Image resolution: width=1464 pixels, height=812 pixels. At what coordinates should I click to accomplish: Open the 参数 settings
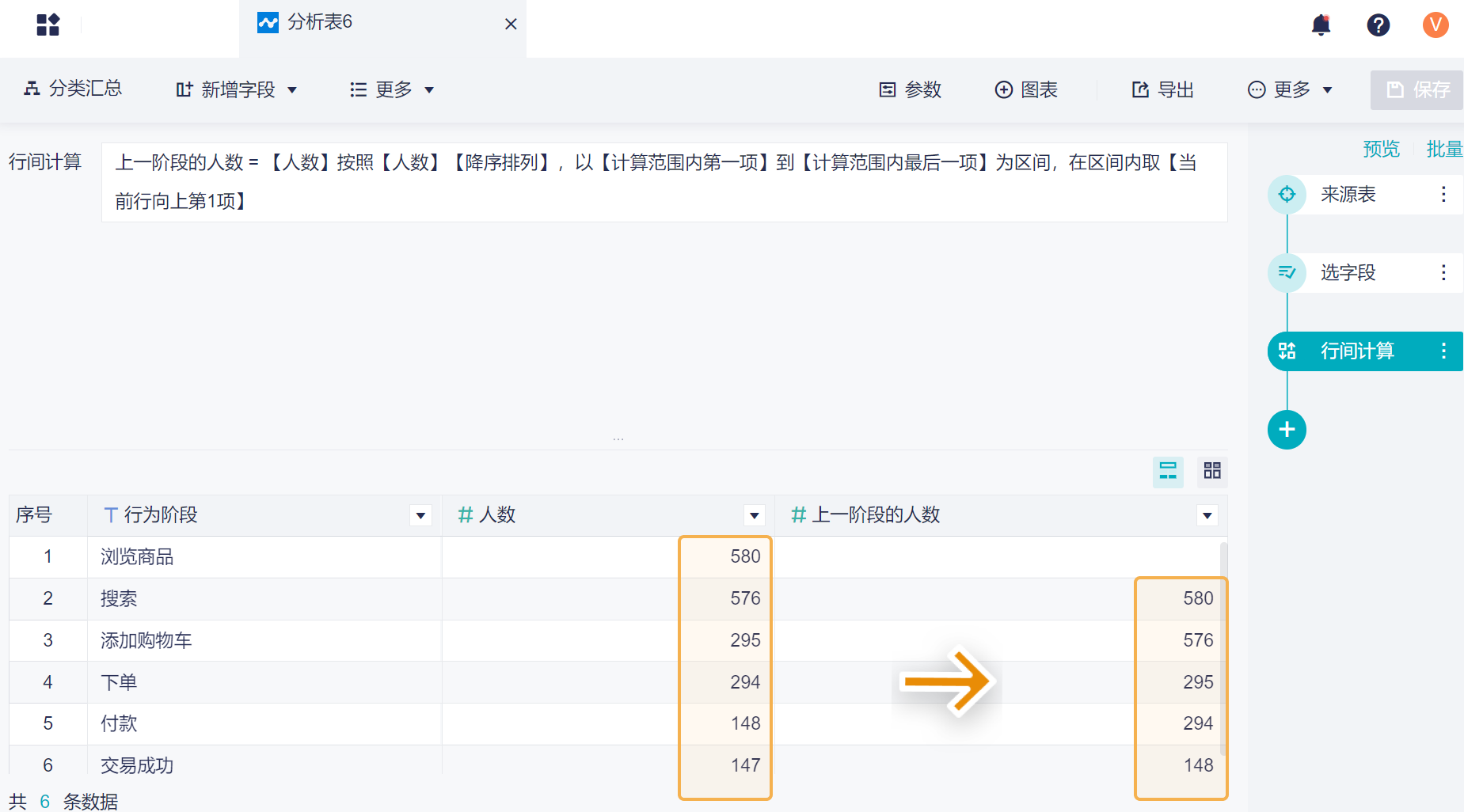click(911, 89)
